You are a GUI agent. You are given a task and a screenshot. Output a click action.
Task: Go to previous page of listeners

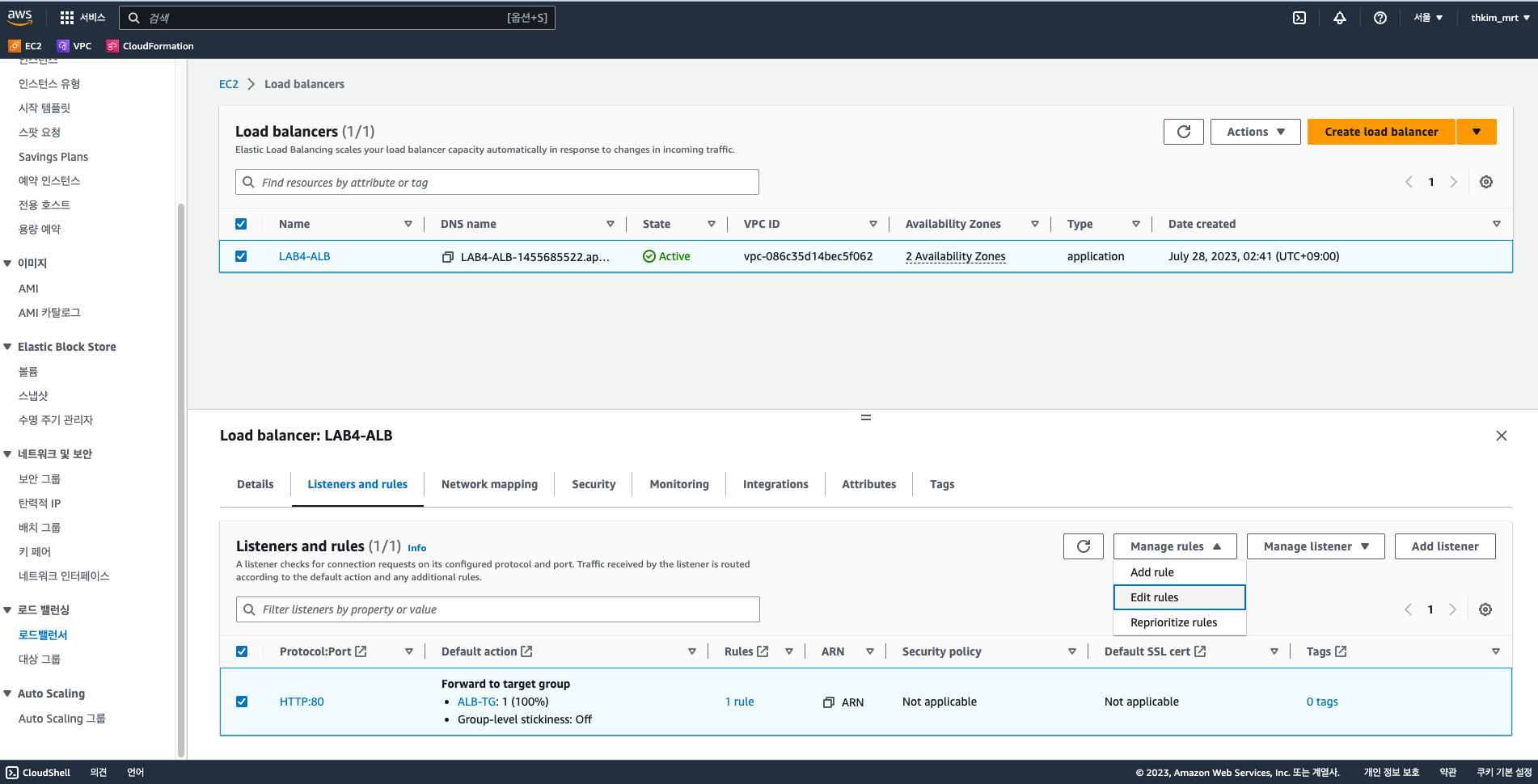click(1409, 609)
